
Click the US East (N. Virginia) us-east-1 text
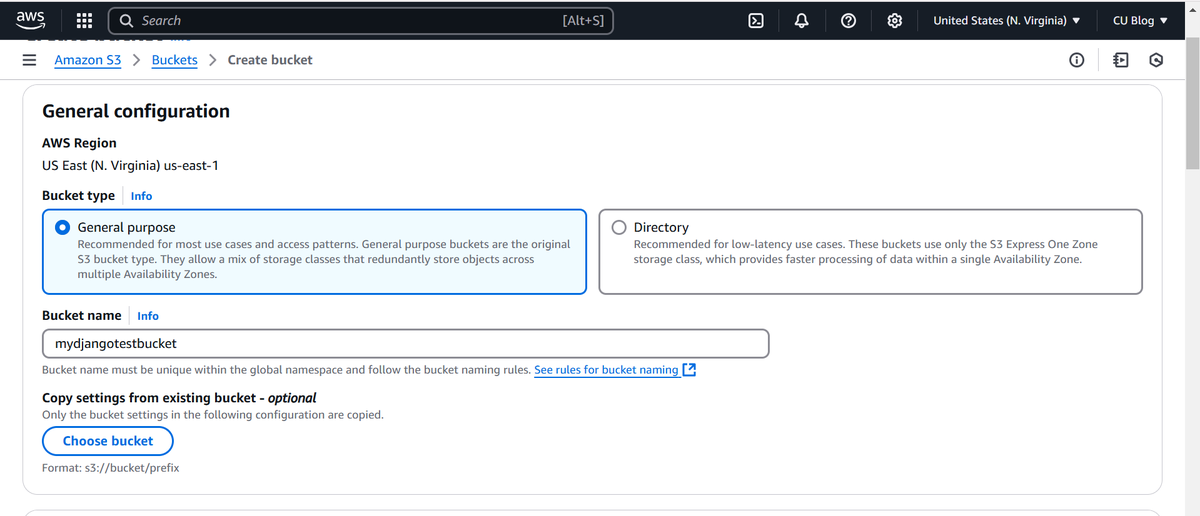click(130, 165)
